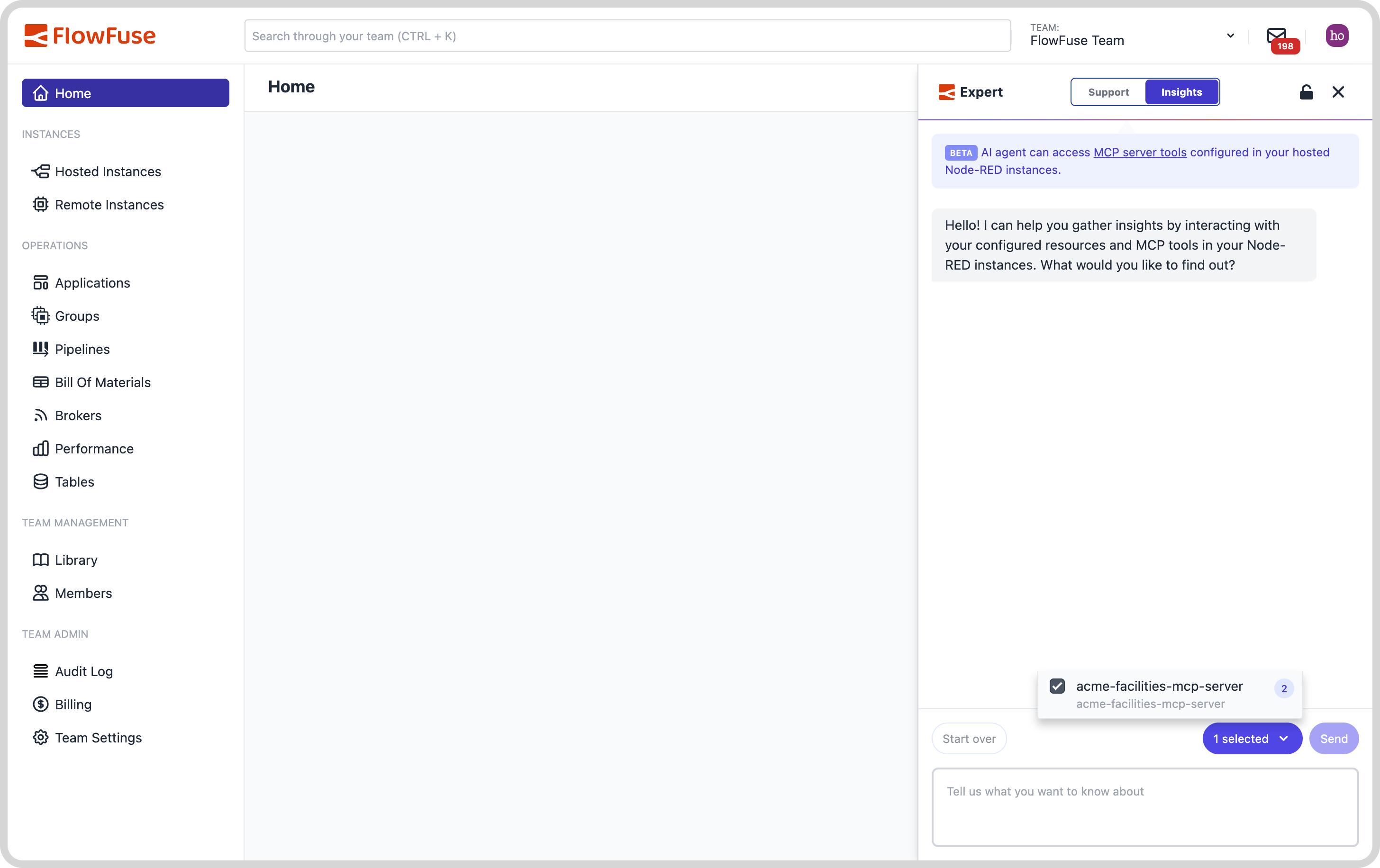Screen dimensions: 1380x868
Task: Open the FlowFuse Team switcher dropdown
Action: 1230,36
